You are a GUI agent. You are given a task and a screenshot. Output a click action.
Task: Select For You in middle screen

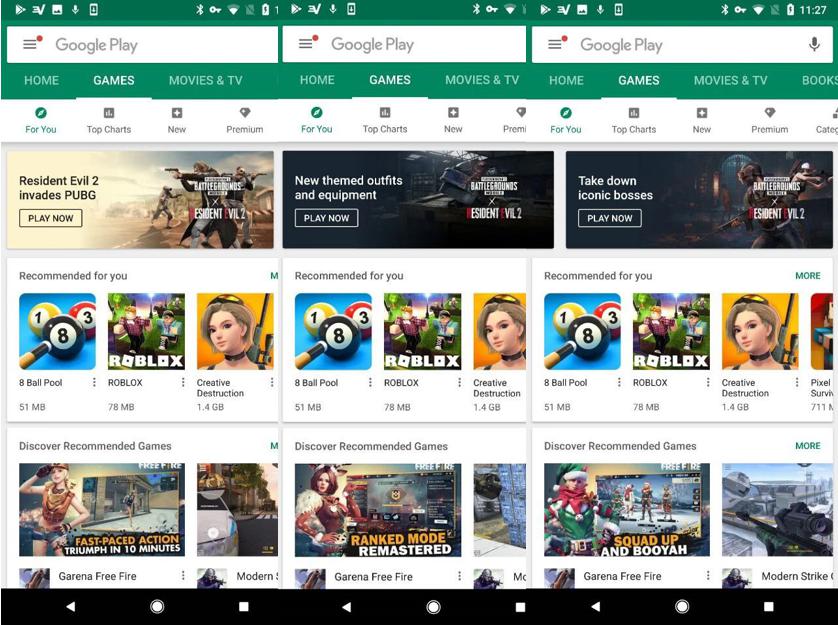click(x=316, y=120)
